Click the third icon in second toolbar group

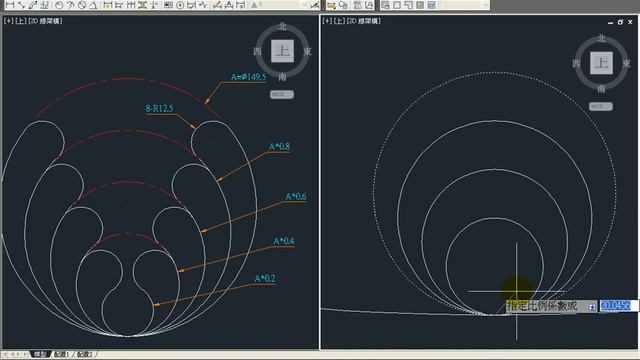point(357,5)
